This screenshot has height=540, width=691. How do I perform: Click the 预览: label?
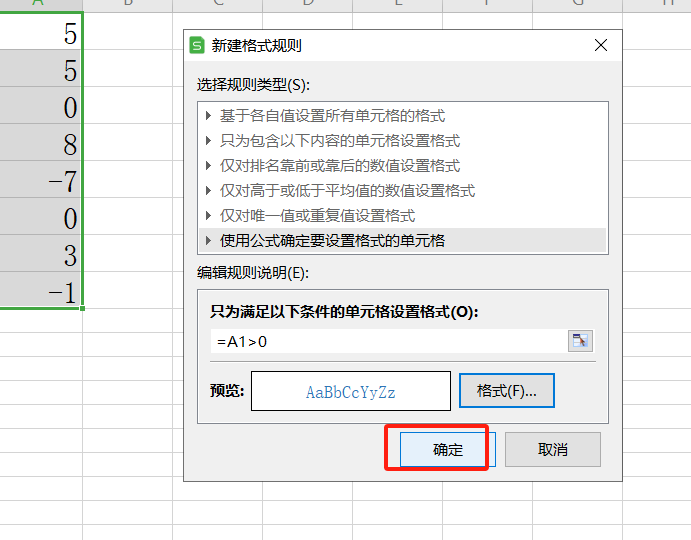[x=227, y=391]
